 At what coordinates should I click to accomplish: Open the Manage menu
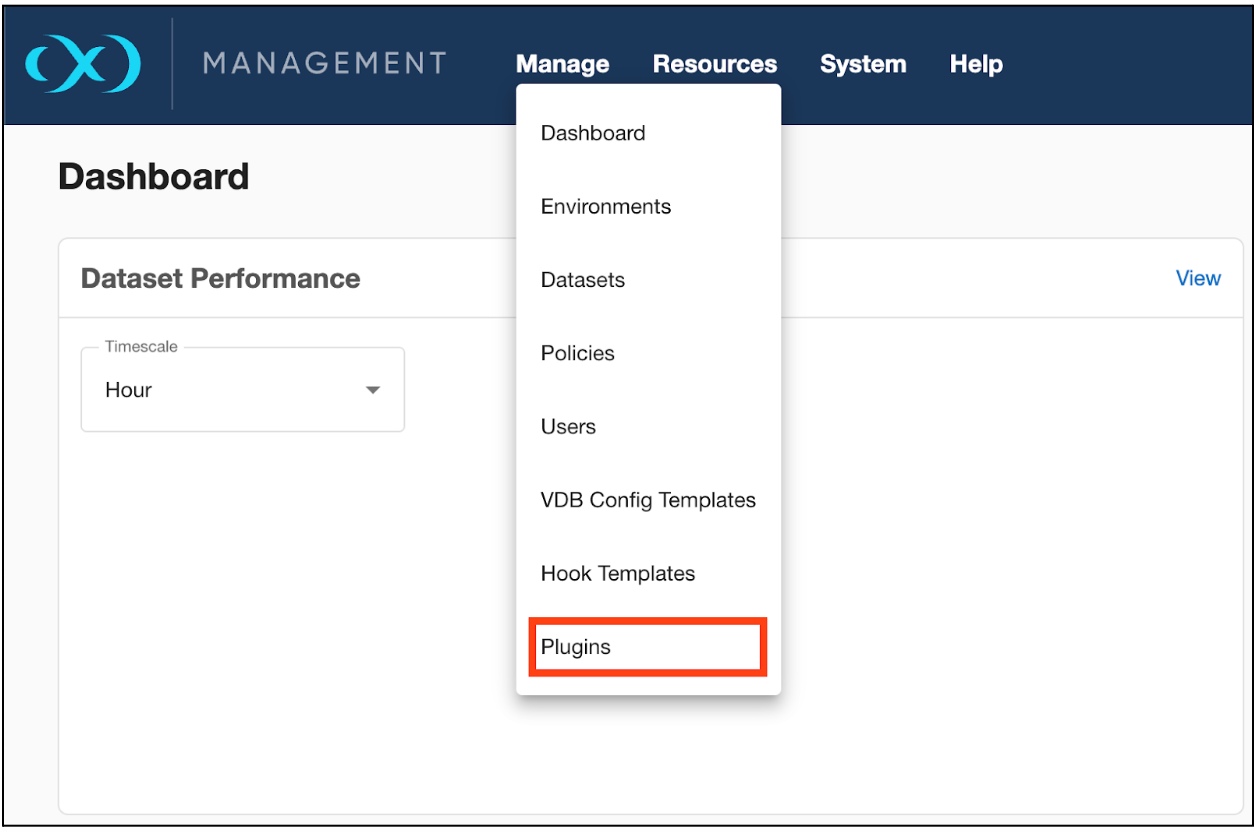tap(562, 63)
